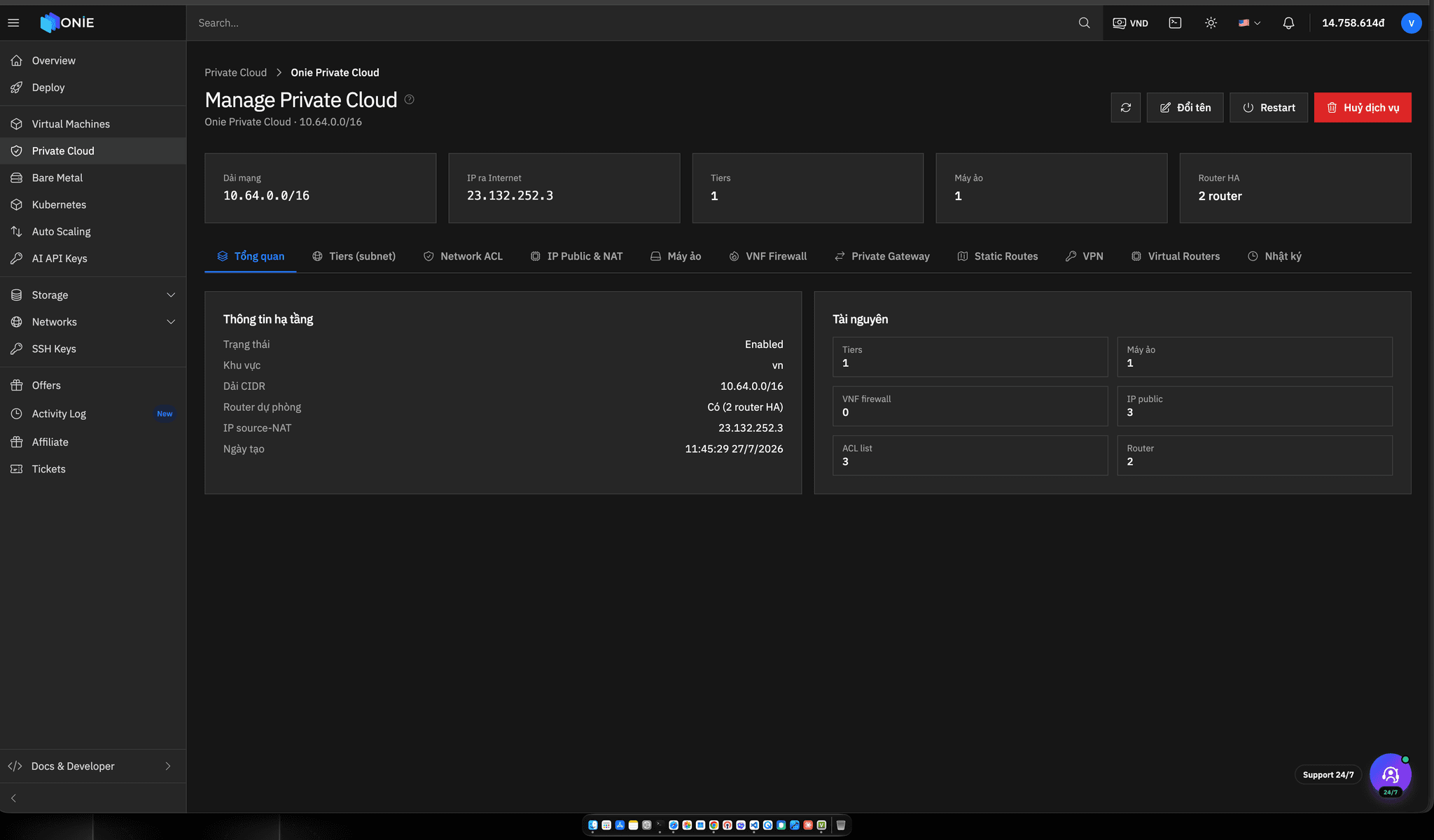Click the Đổi tên button
The width and height of the screenshot is (1434, 840).
tap(1185, 107)
